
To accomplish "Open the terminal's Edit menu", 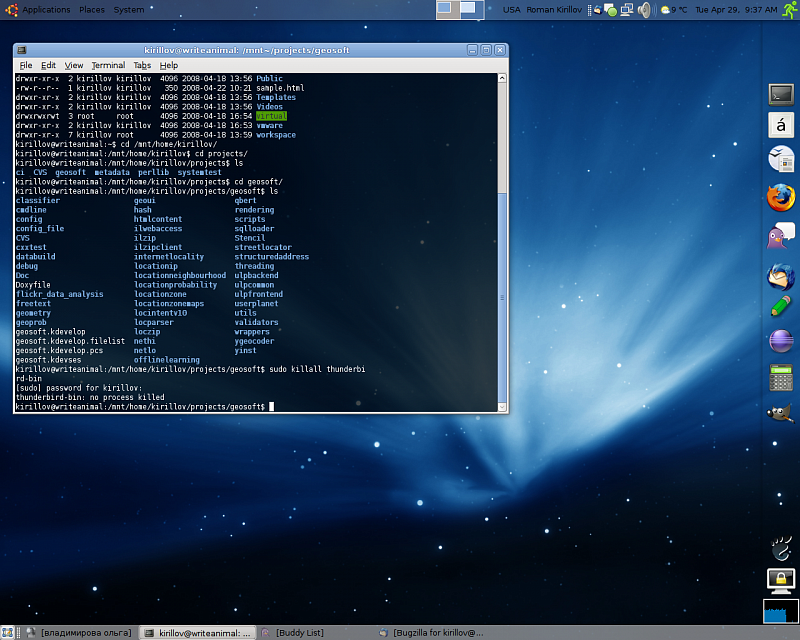I will [48, 65].
